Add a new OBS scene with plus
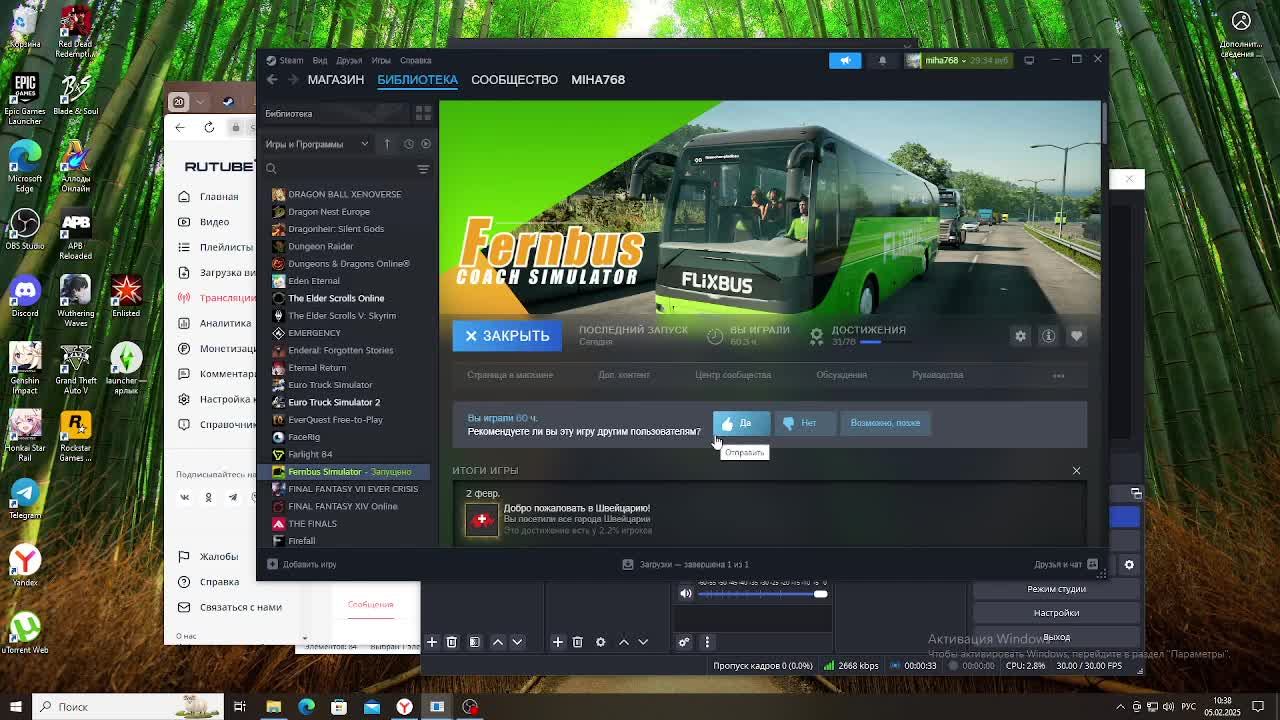Image resolution: width=1280 pixels, height=720 pixels. tap(432, 642)
